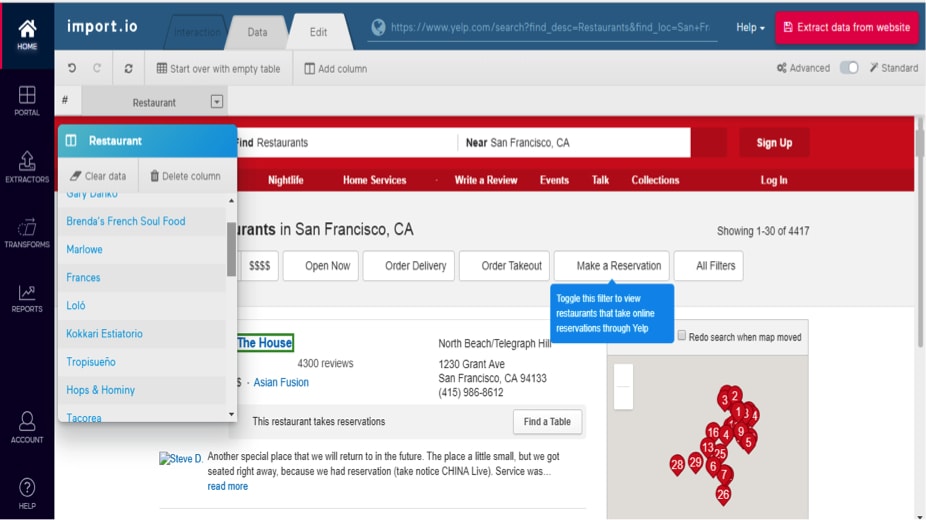Open the Help dropdown menu
Viewport: 926px width, 520px height.
[750, 27]
